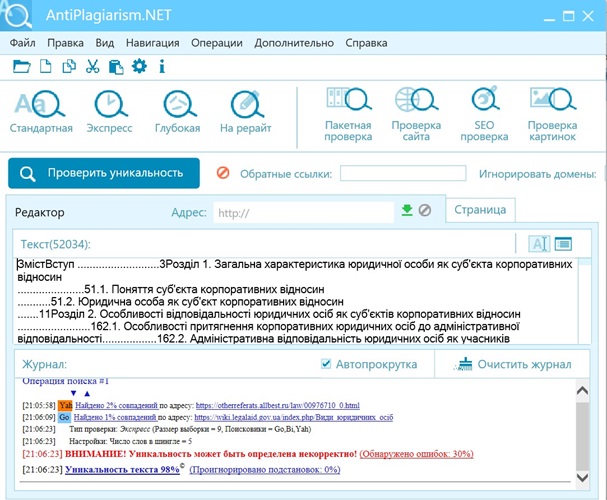
Task: Maximize the AntiPlagiarism.NET window
Action: (569, 16)
